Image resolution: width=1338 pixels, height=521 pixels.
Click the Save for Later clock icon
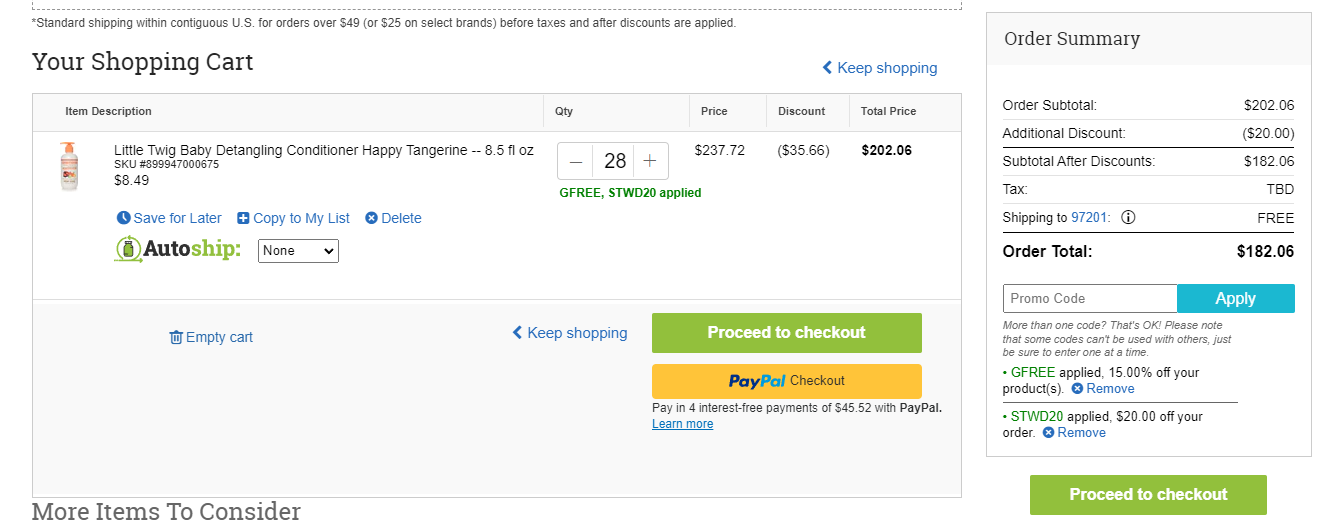tap(123, 218)
